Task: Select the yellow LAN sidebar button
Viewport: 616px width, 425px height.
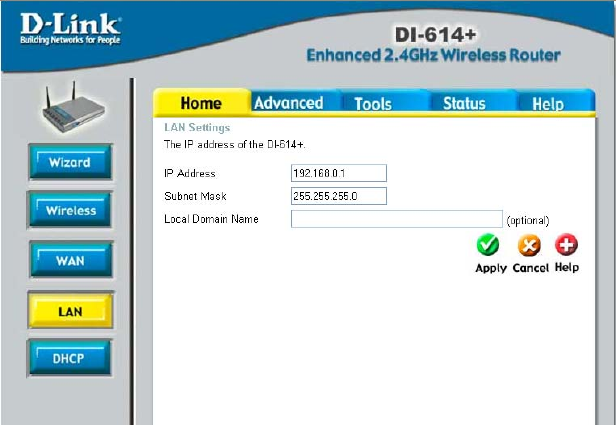Action: coord(70,311)
